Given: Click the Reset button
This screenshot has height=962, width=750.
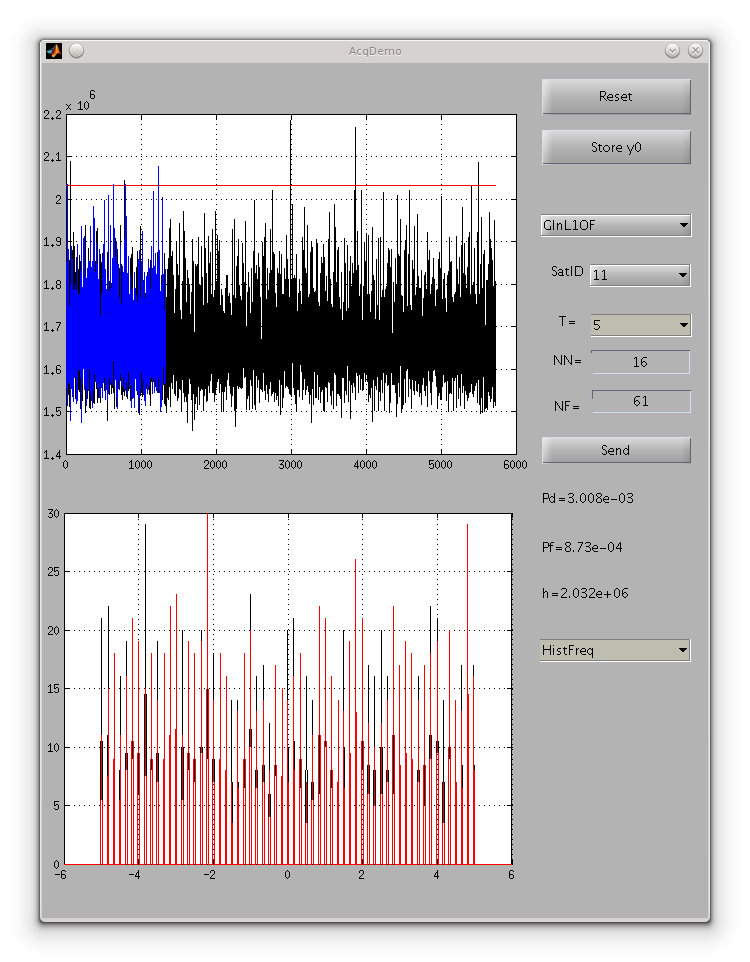Looking at the screenshot, I should point(616,96).
